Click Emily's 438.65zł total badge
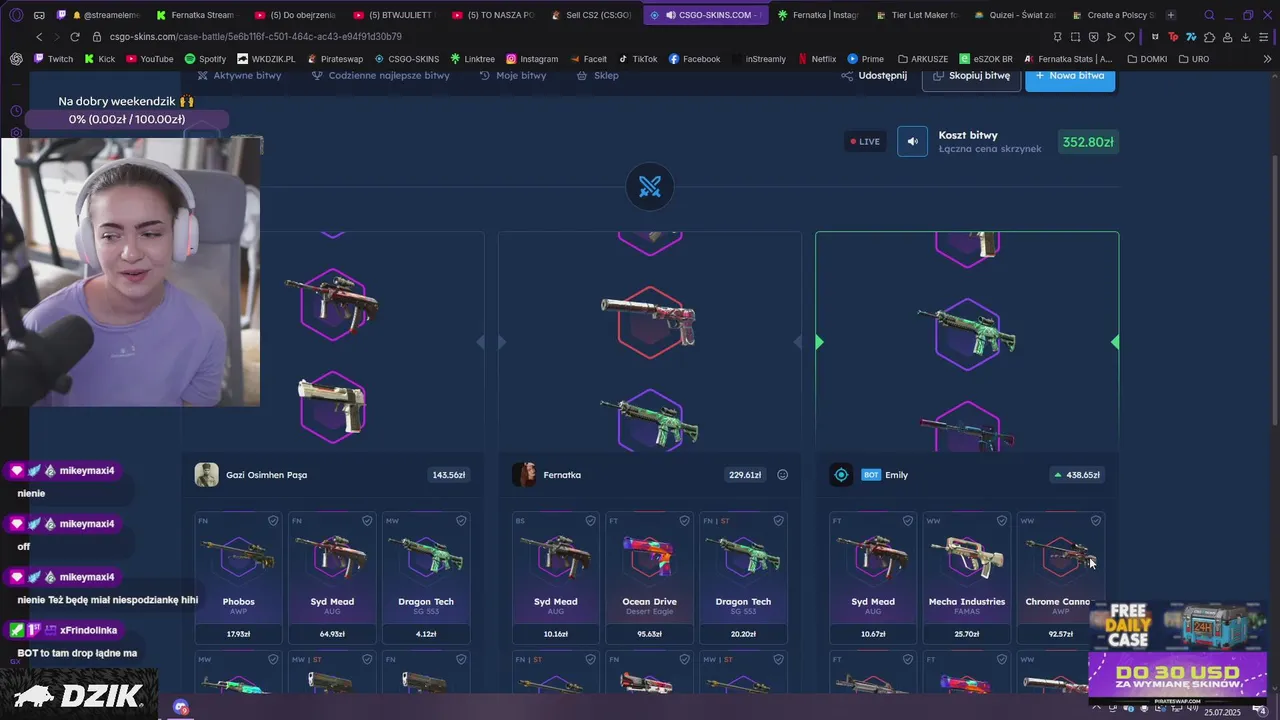Screen dimensions: 1280x720 pos(1076,475)
